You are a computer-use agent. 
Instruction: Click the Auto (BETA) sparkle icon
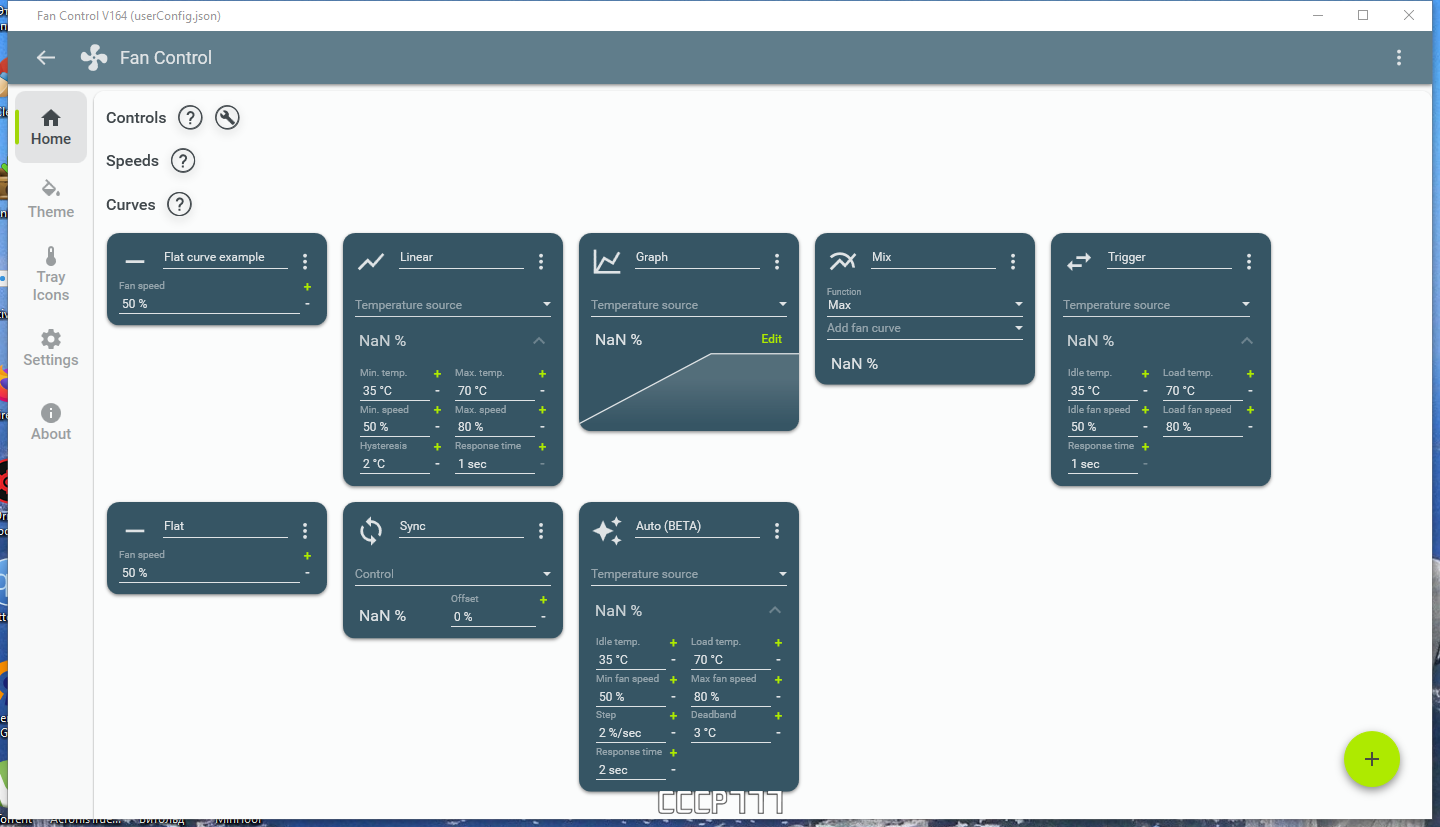[607, 531]
